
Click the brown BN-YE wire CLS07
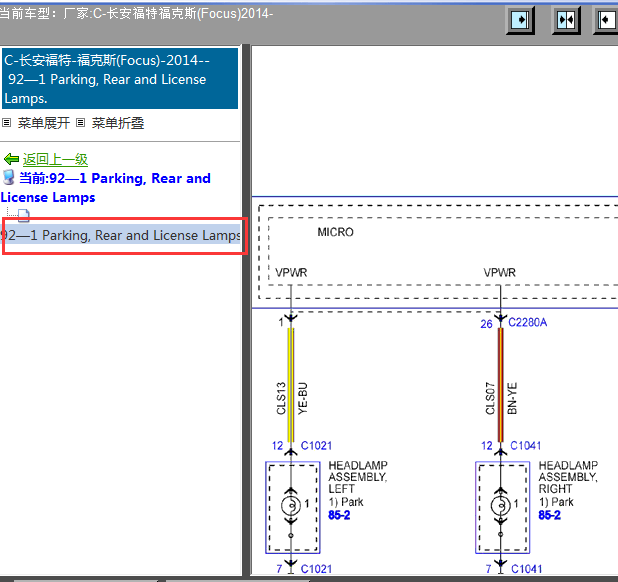pyautogui.click(x=501, y=385)
